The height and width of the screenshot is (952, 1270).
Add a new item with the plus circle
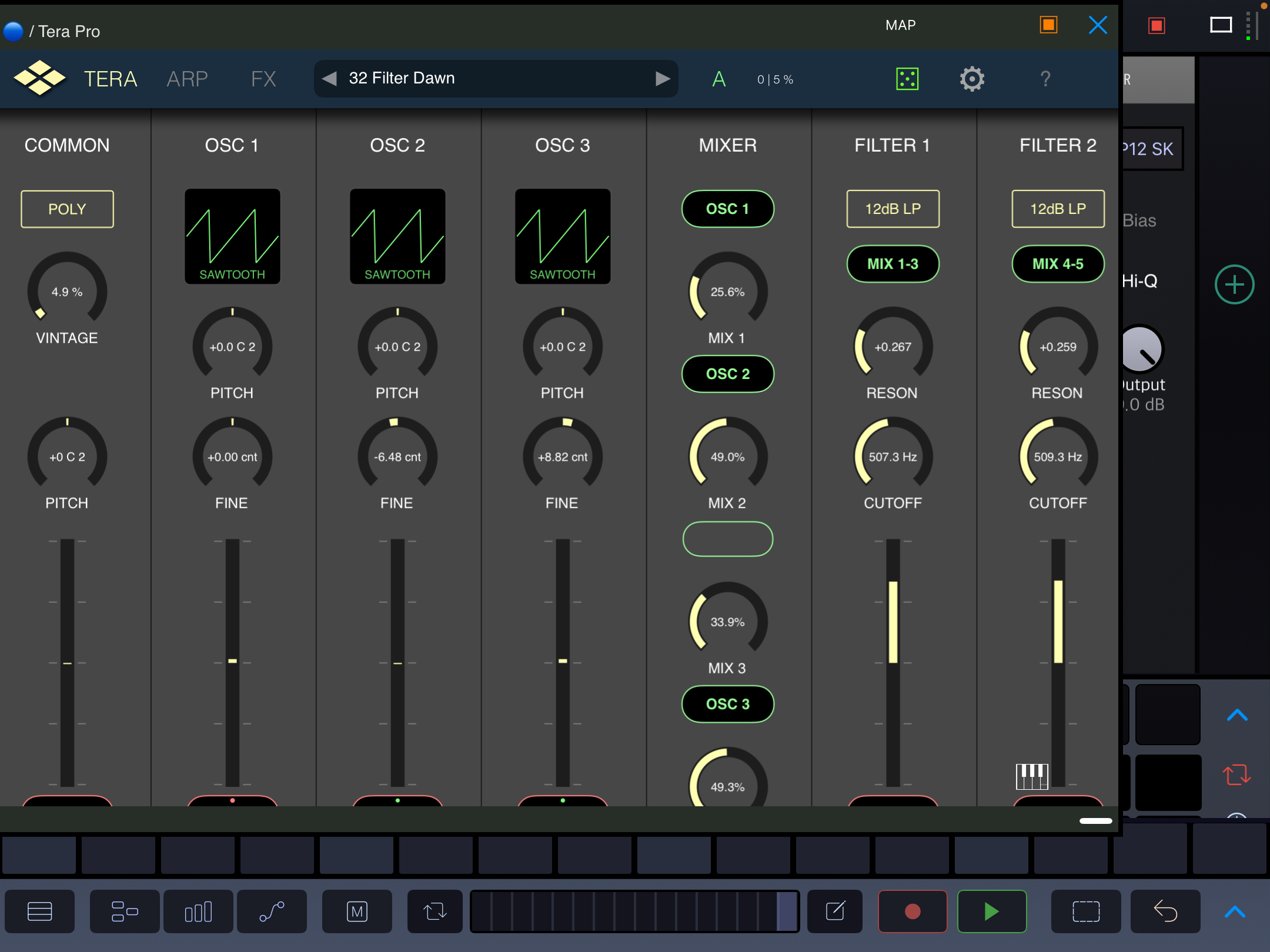1234,285
